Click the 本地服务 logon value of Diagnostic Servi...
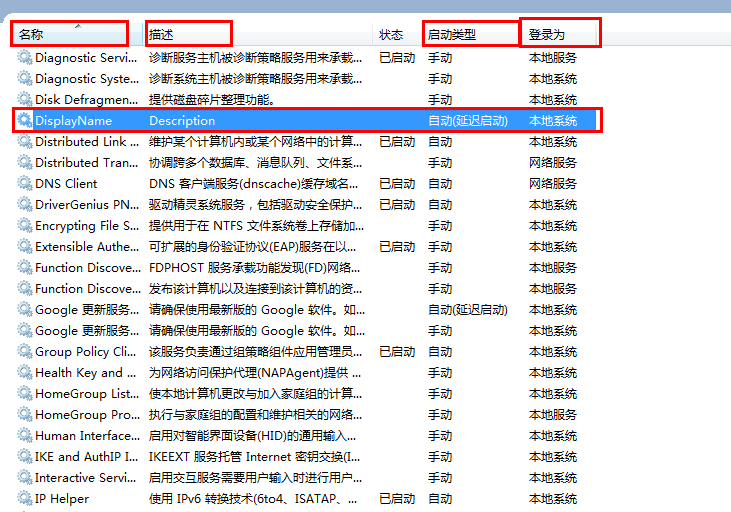The width and height of the screenshot is (731, 512). (x=553, y=58)
